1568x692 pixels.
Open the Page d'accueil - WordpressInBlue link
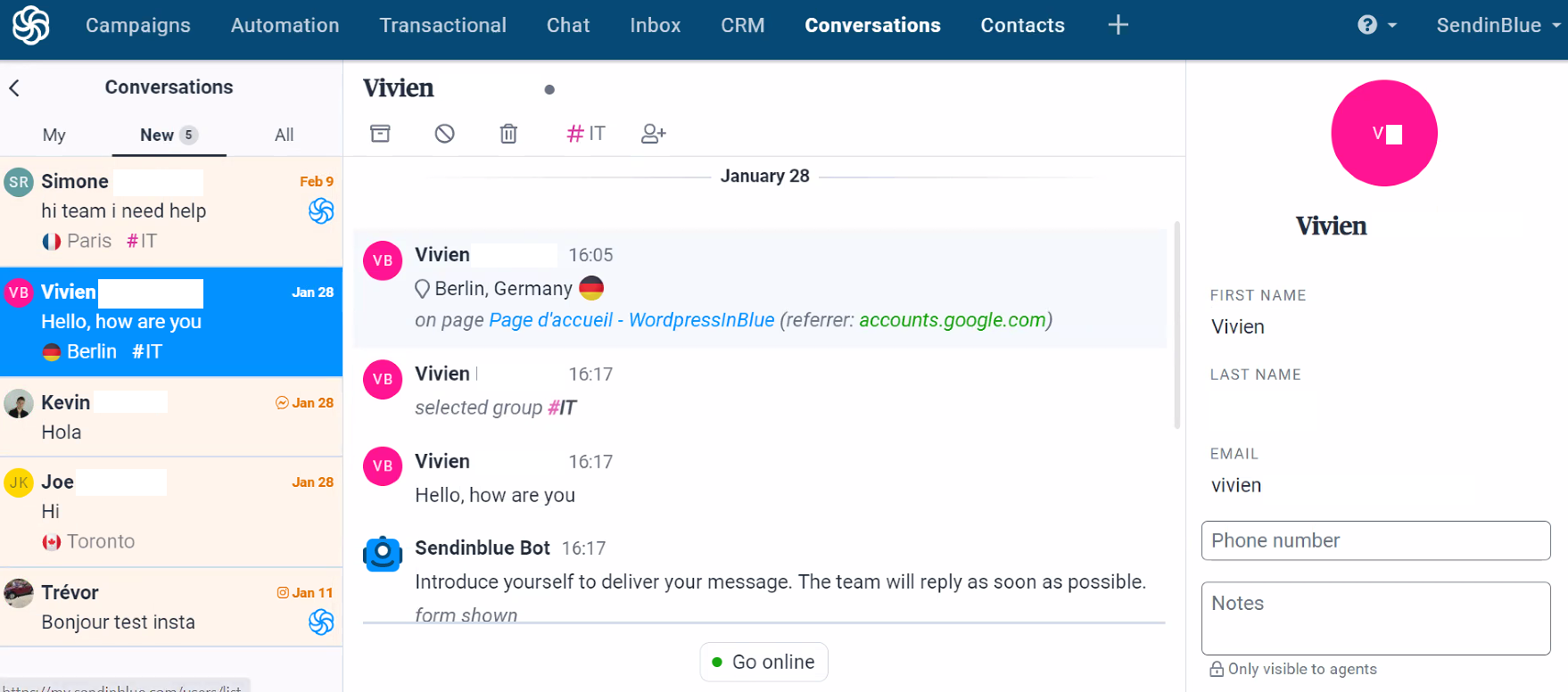[x=631, y=320]
